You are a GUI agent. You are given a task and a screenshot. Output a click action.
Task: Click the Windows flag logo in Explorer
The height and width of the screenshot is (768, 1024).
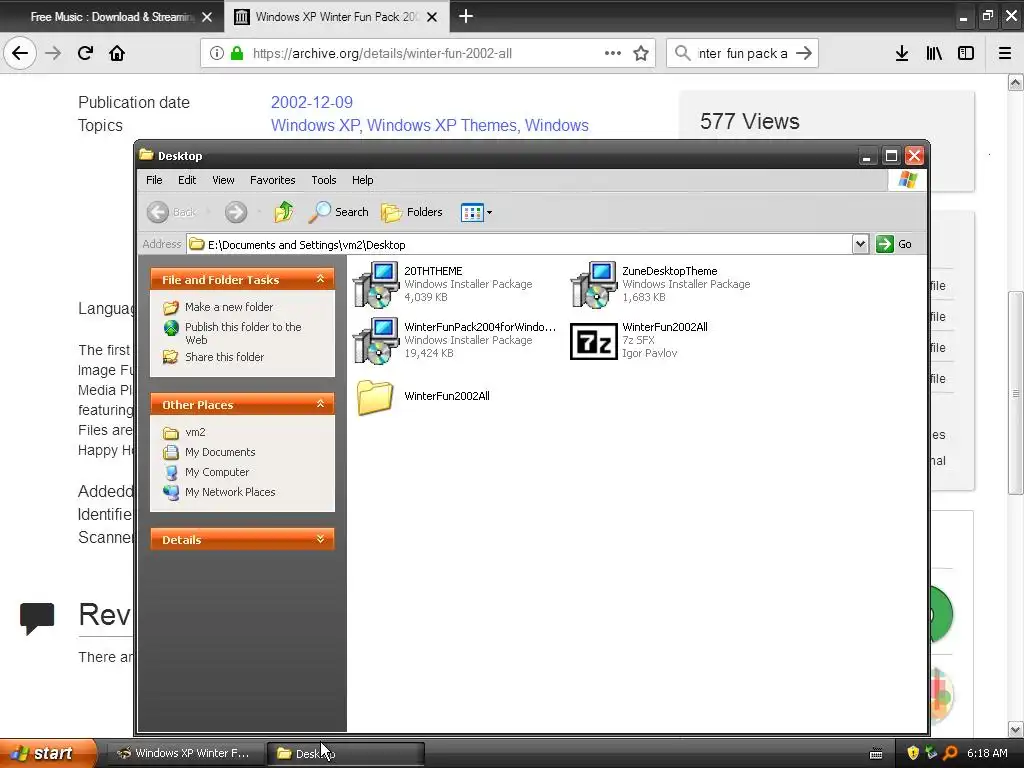click(x=907, y=180)
